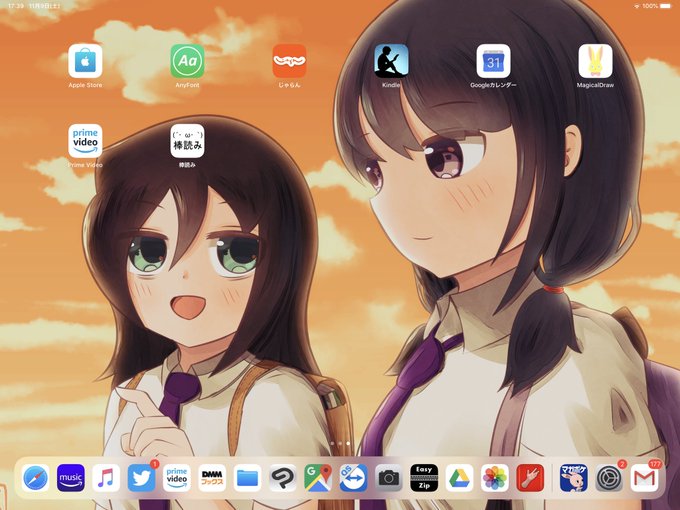This screenshot has width=680, height=510.
Task: Launch Apple Music from the dock
Action: (x=106, y=478)
